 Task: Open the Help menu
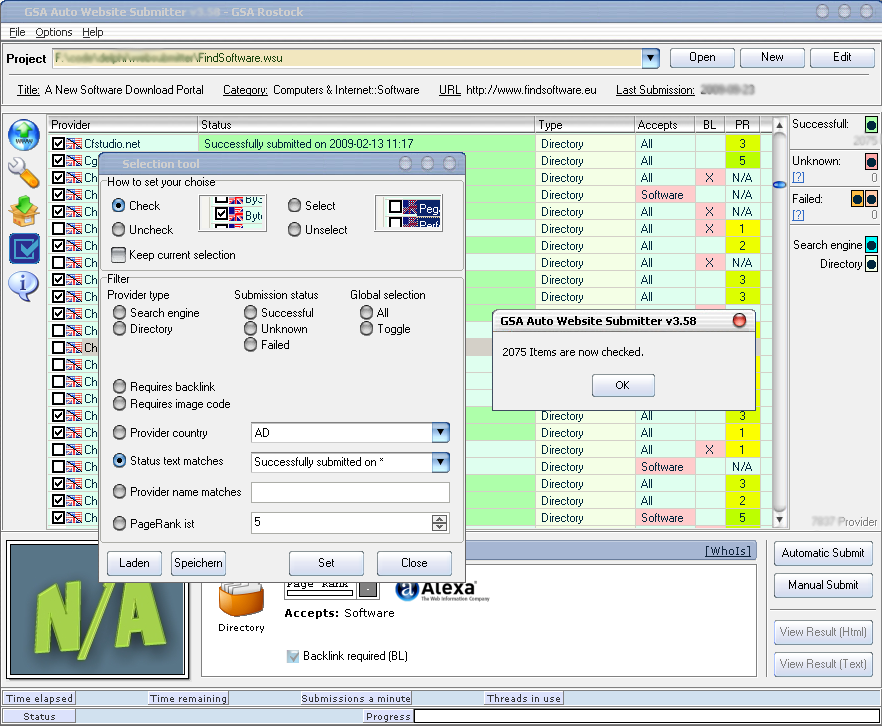point(92,32)
